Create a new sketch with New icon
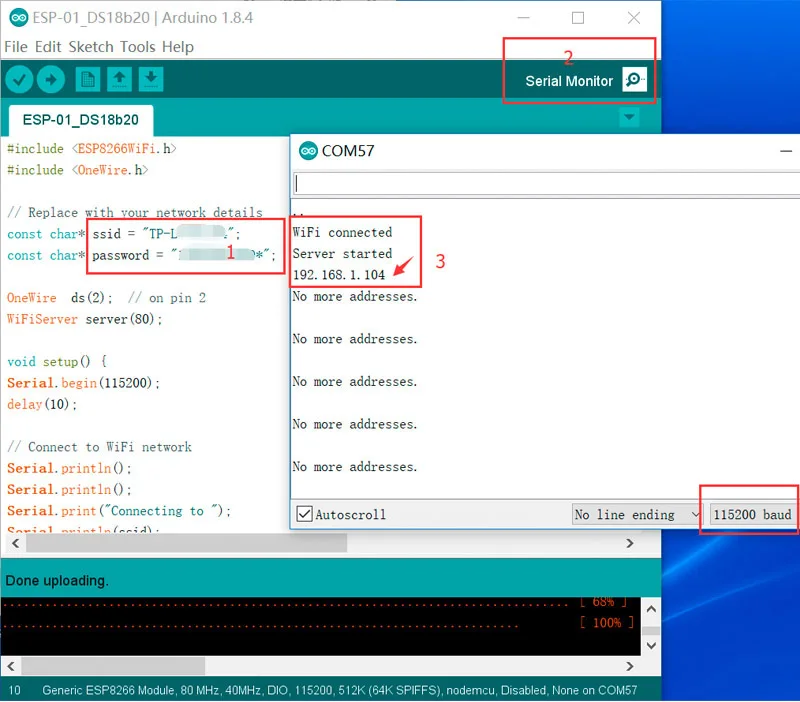Image resolution: width=800 pixels, height=702 pixels. pos(88,80)
